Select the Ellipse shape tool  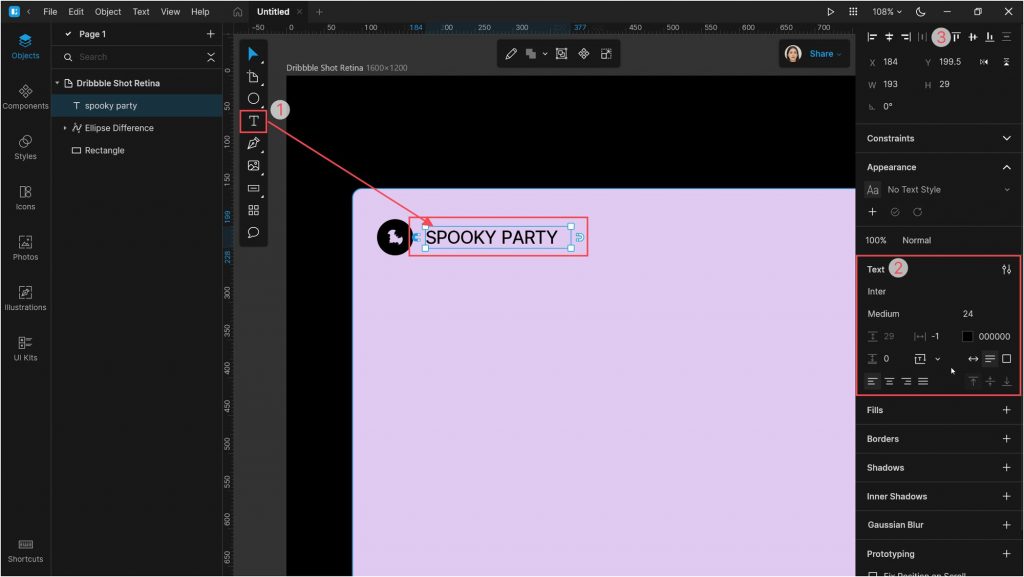point(253,99)
